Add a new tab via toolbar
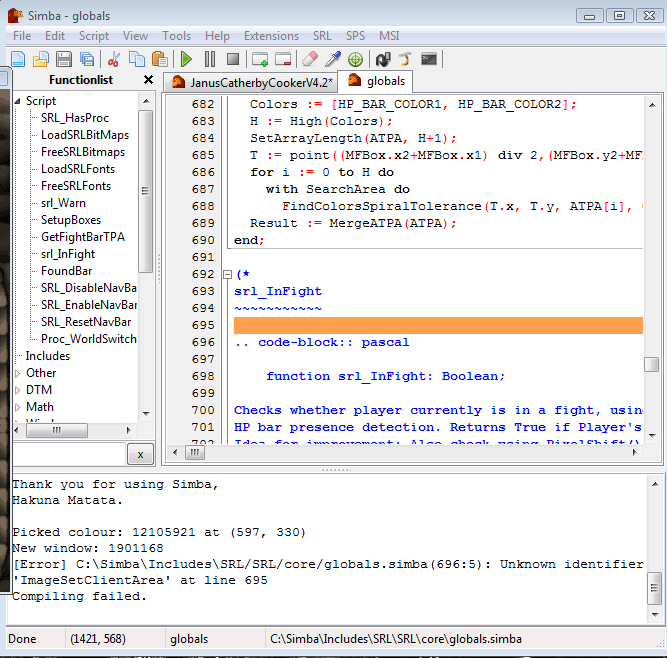The image size is (667, 658). (x=260, y=60)
